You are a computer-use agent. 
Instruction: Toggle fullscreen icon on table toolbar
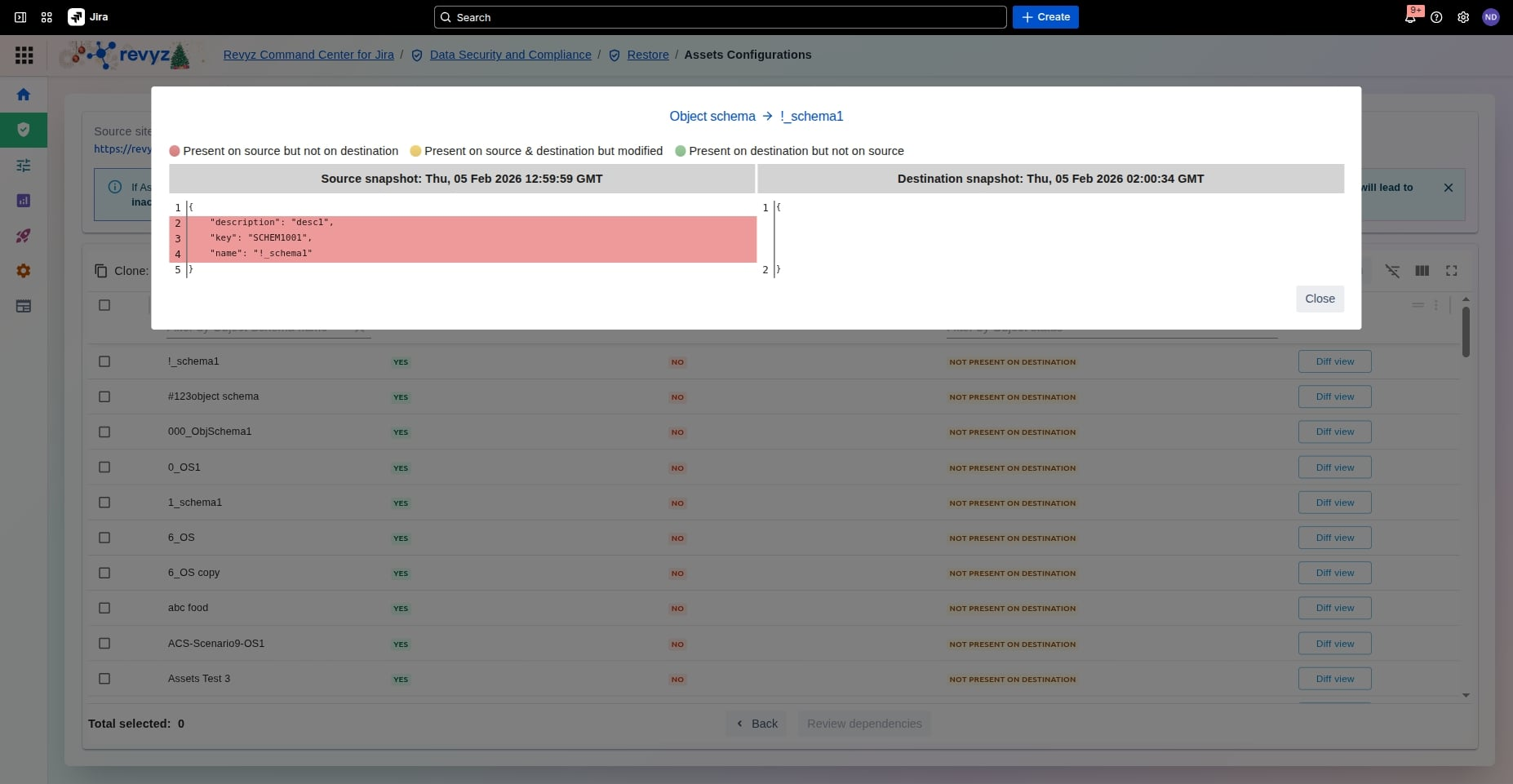pos(1451,271)
